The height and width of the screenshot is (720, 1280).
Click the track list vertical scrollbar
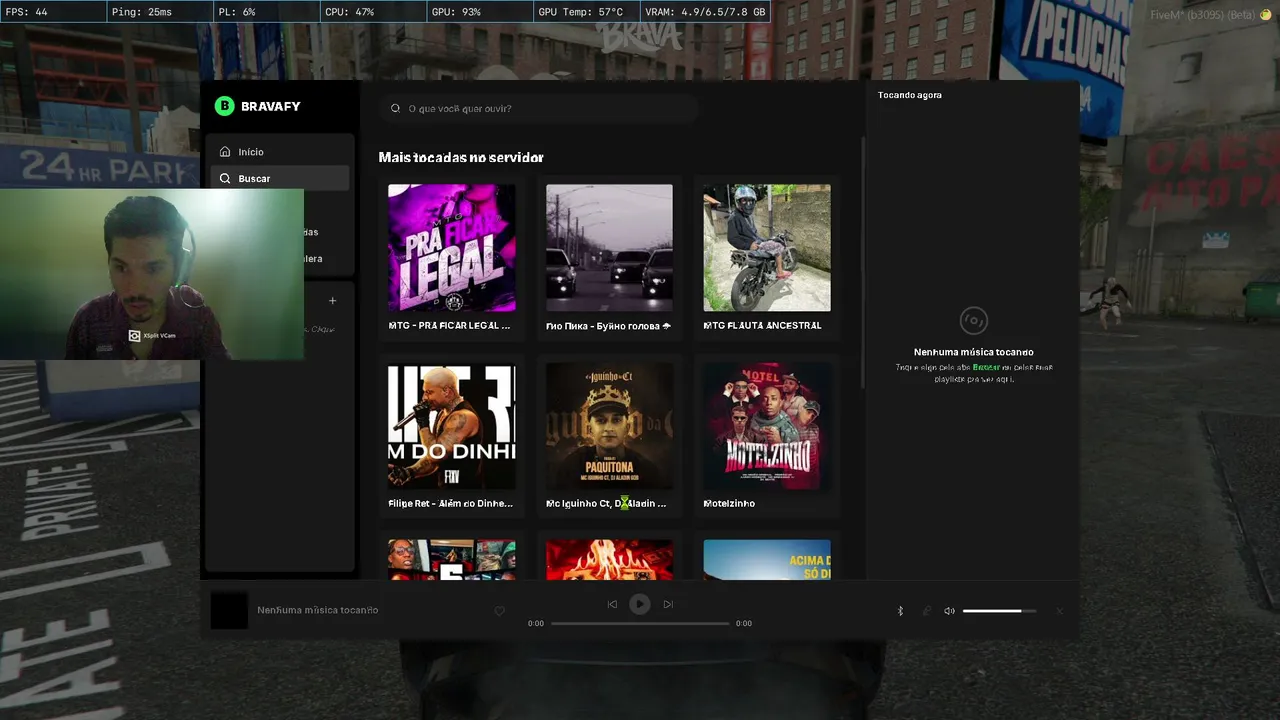click(x=862, y=262)
